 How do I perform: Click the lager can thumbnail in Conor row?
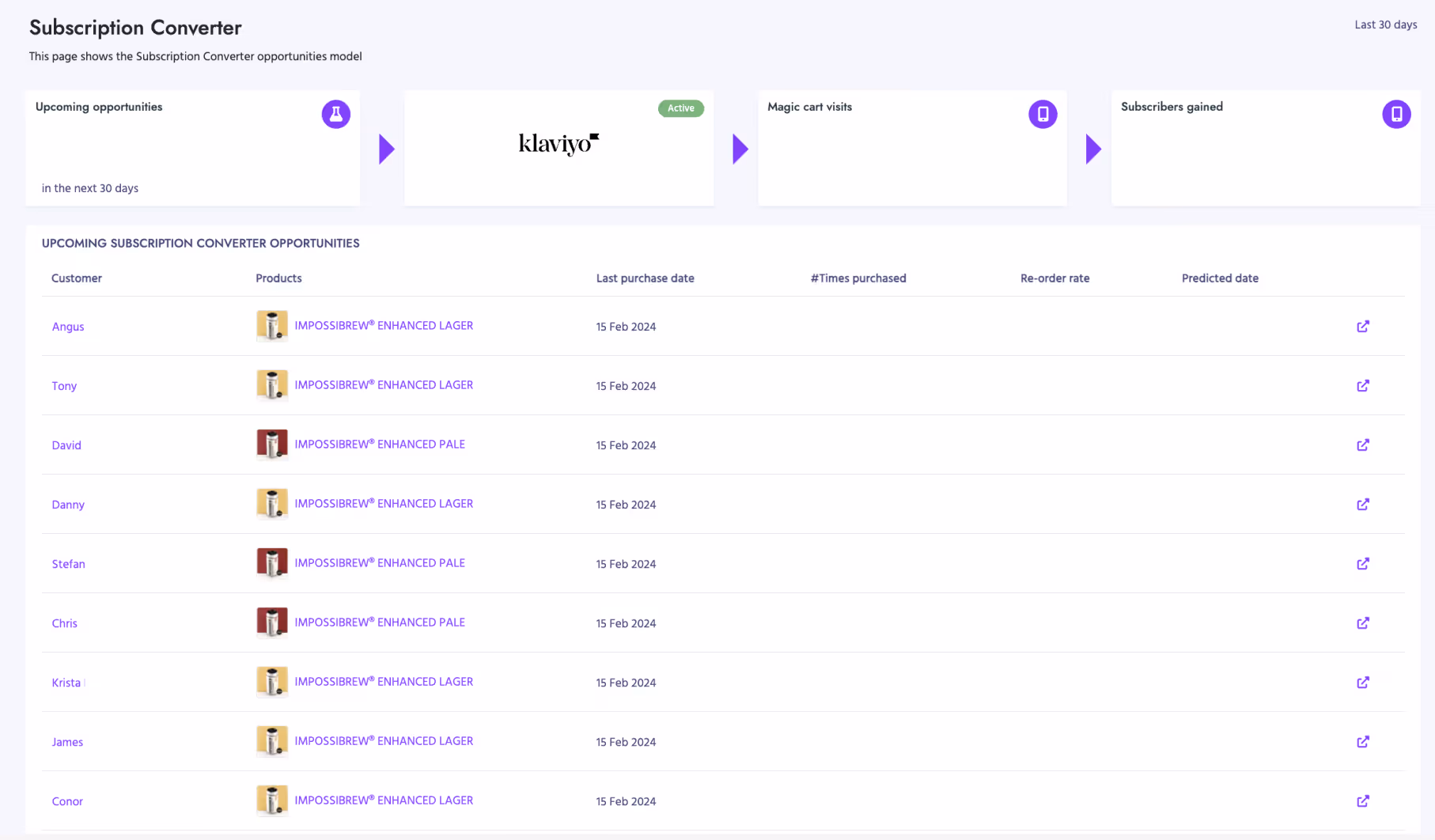click(x=272, y=800)
